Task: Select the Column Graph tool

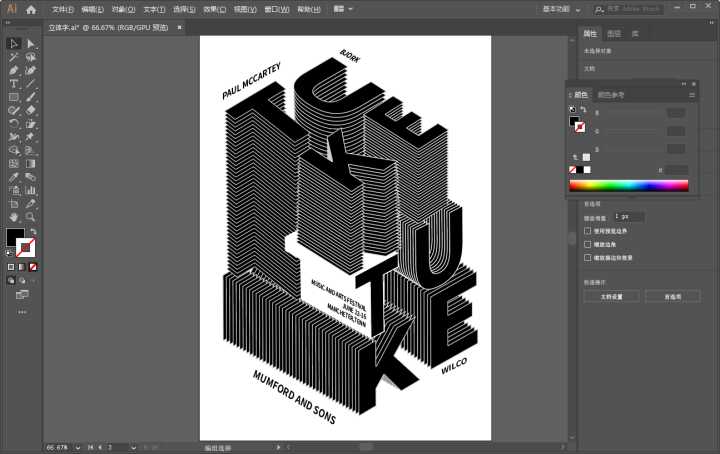Action: 31,190
